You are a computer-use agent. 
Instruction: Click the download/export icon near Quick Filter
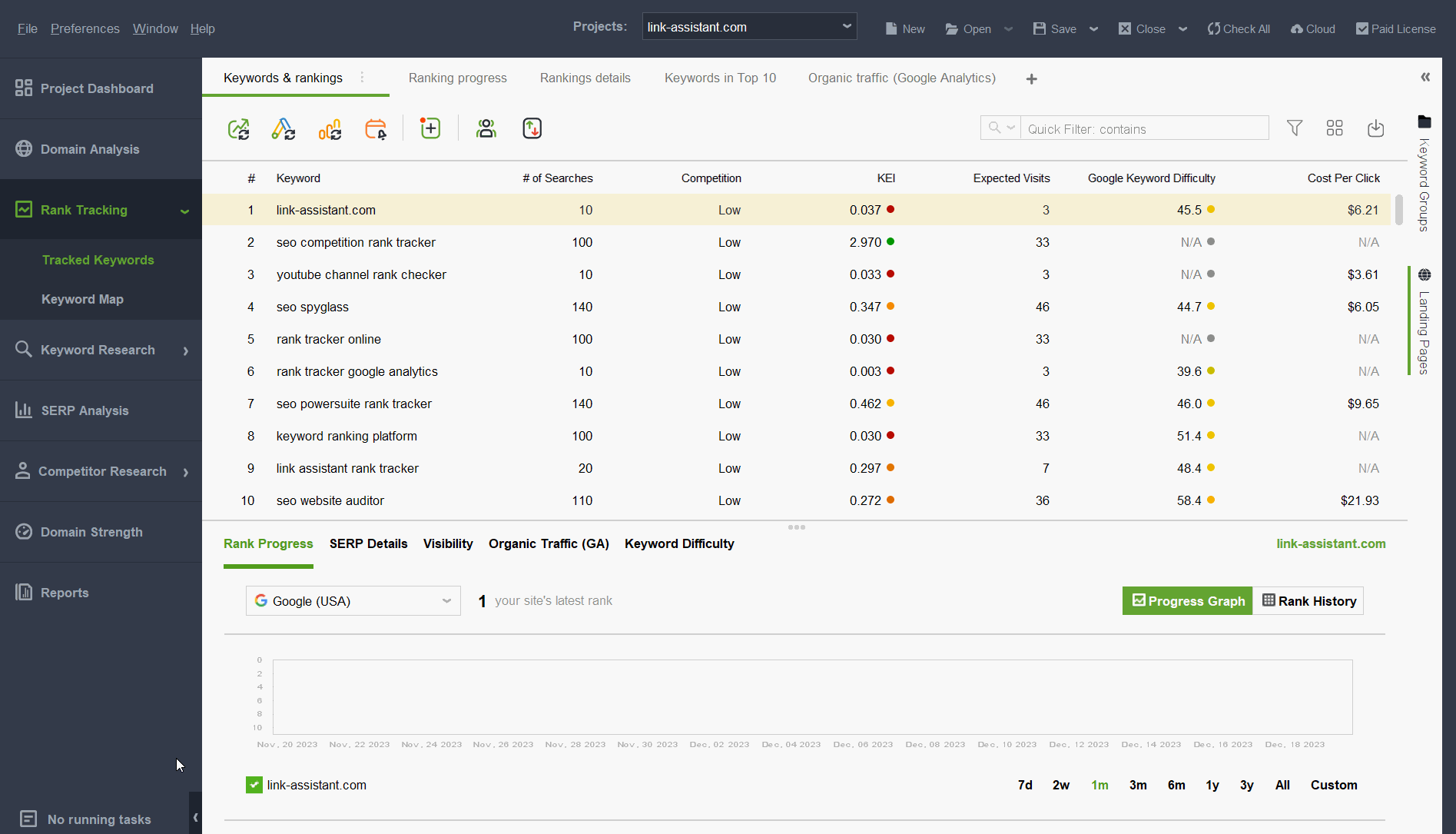point(1375,129)
